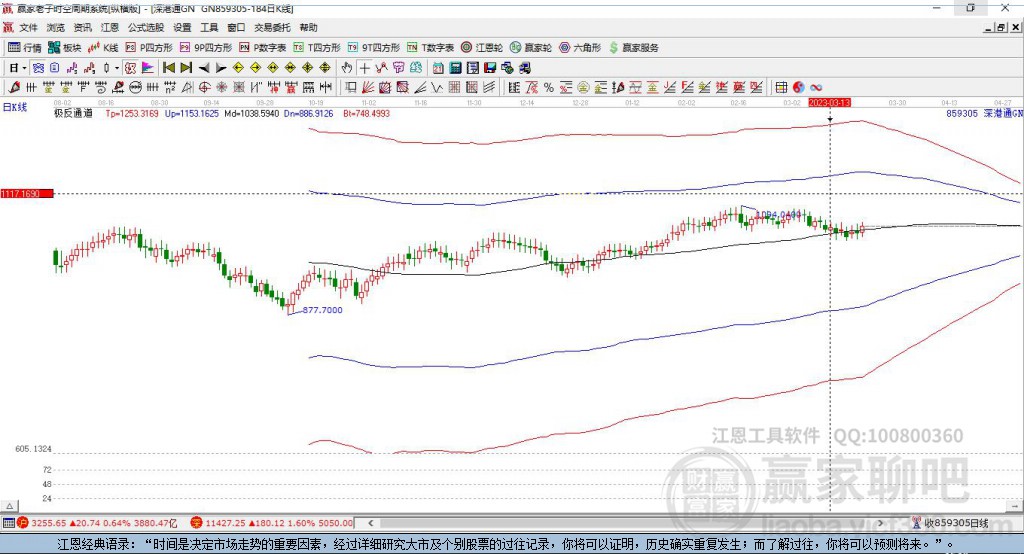
Task: Click the blue infinity loop icon
Action: tap(816, 87)
